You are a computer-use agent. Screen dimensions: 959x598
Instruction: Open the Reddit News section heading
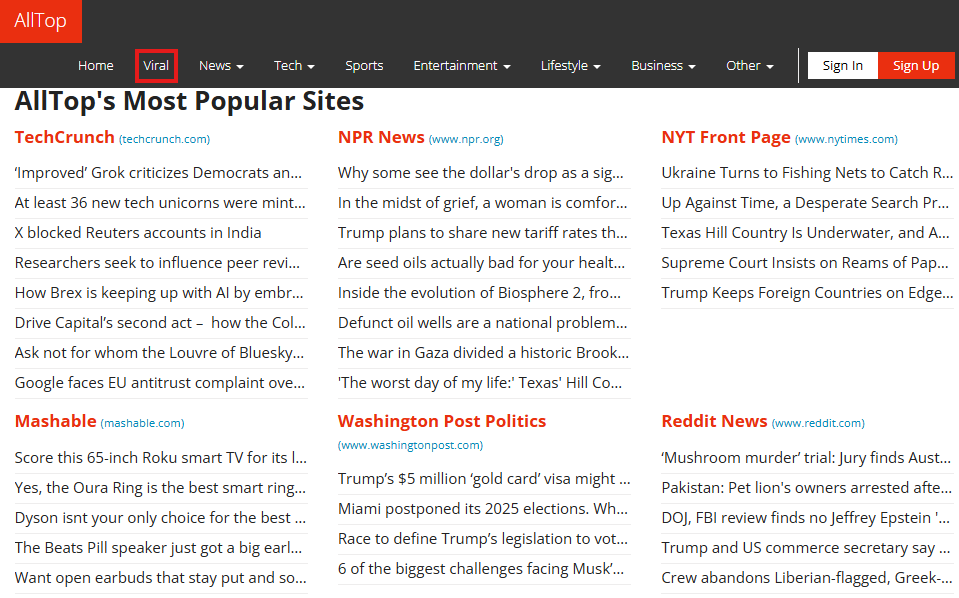[714, 421]
